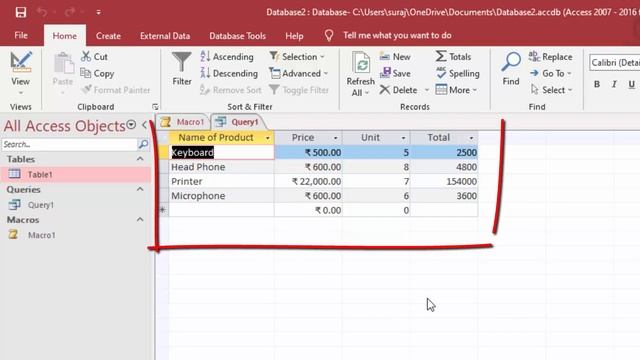This screenshot has width=640, height=360.
Task: Toggle the Totals row
Action: click(453, 57)
